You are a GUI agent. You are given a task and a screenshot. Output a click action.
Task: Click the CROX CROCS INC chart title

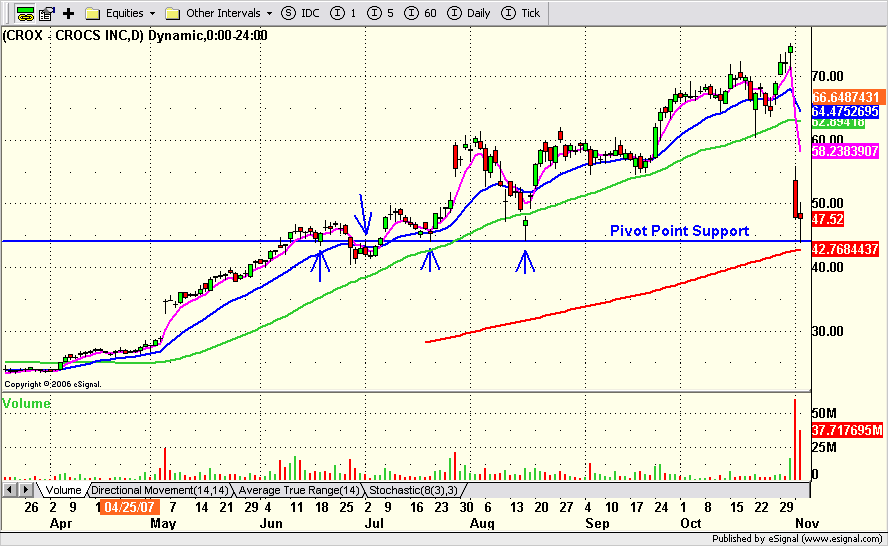click(x=135, y=36)
